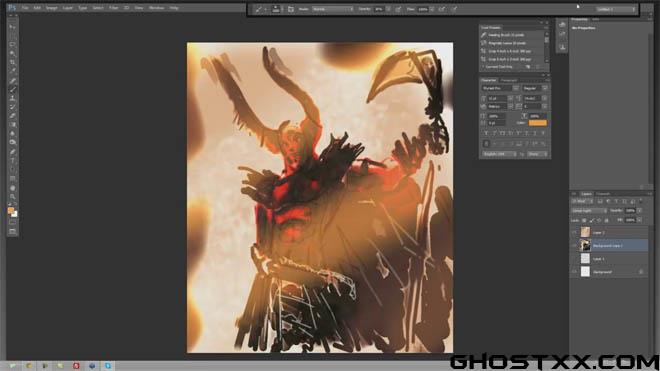Viewport: 660px width, 371px height.
Task: Select the Crop tool
Action: point(13,62)
